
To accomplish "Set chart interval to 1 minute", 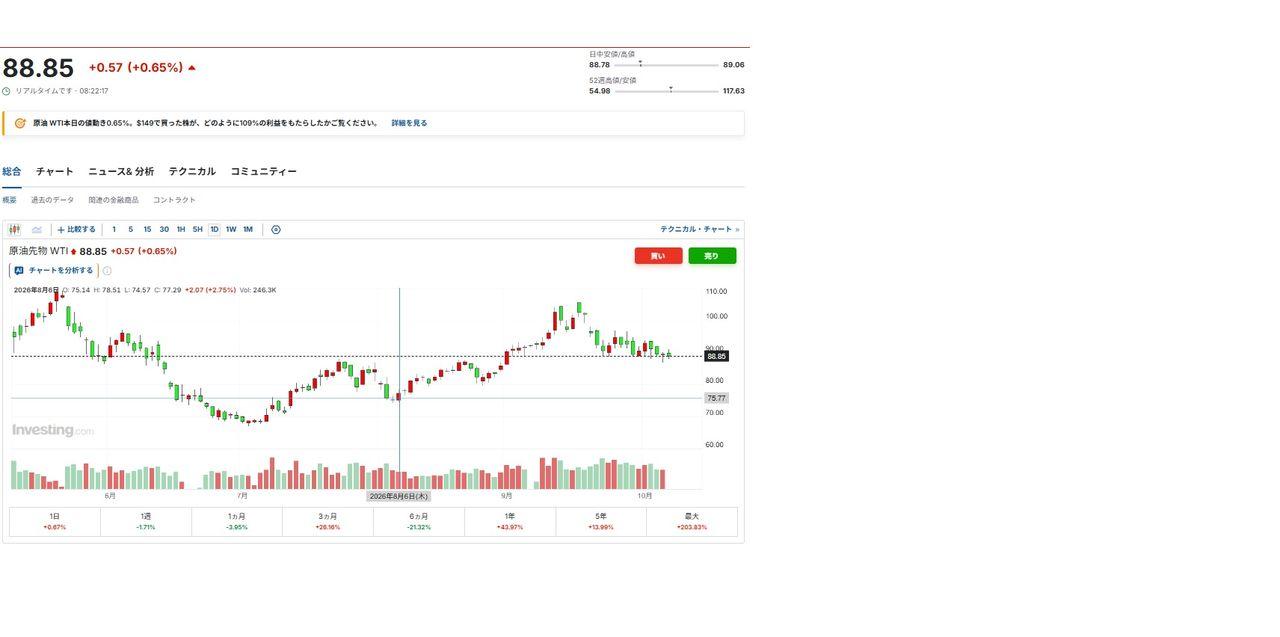I will point(114,230).
